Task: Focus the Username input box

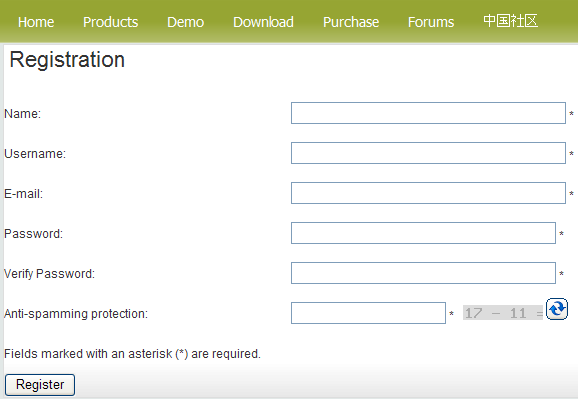Action: [428, 153]
